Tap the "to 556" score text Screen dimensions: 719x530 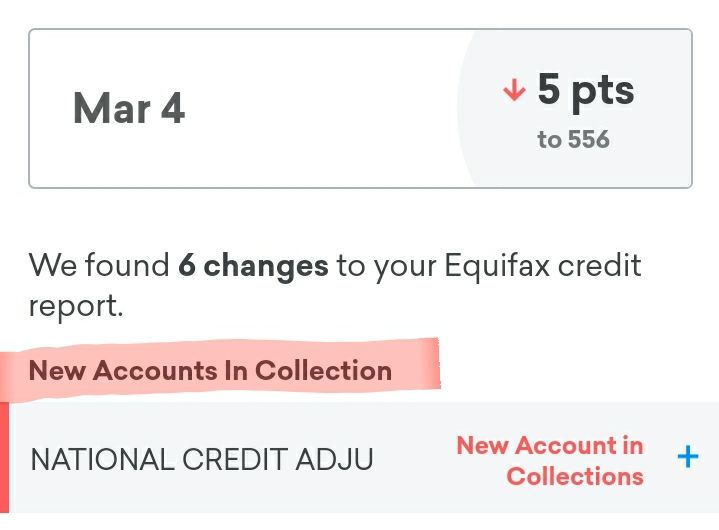coord(573,140)
